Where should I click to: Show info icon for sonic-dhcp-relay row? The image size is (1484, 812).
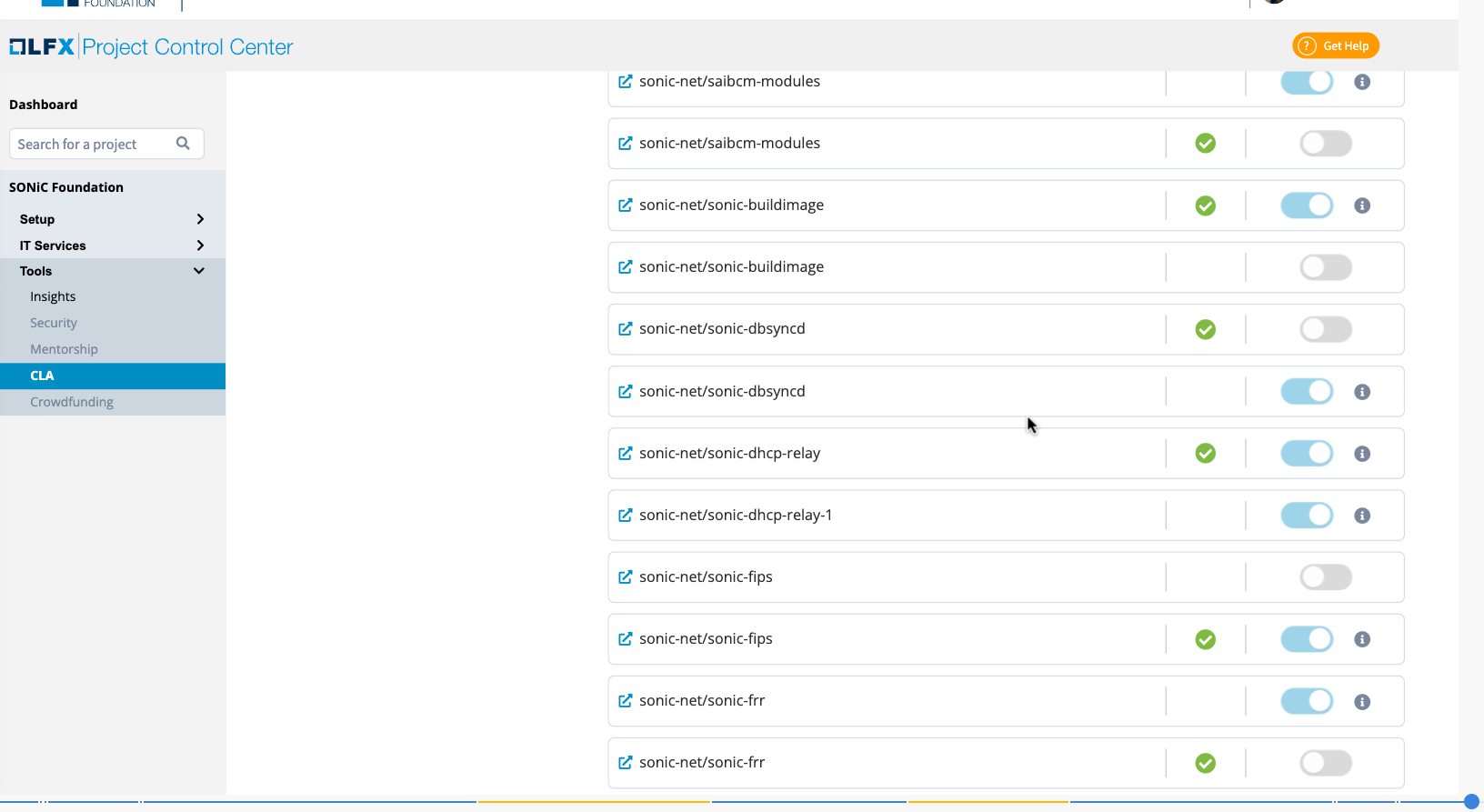(x=1362, y=454)
